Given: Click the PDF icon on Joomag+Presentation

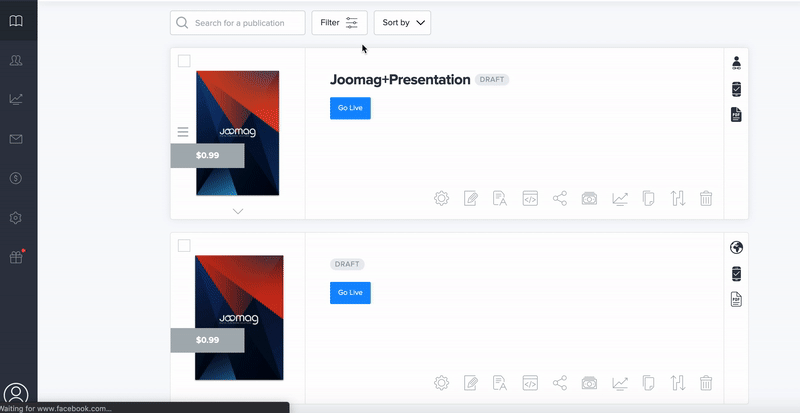Looking at the screenshot, I should click(x=737, y=115).
